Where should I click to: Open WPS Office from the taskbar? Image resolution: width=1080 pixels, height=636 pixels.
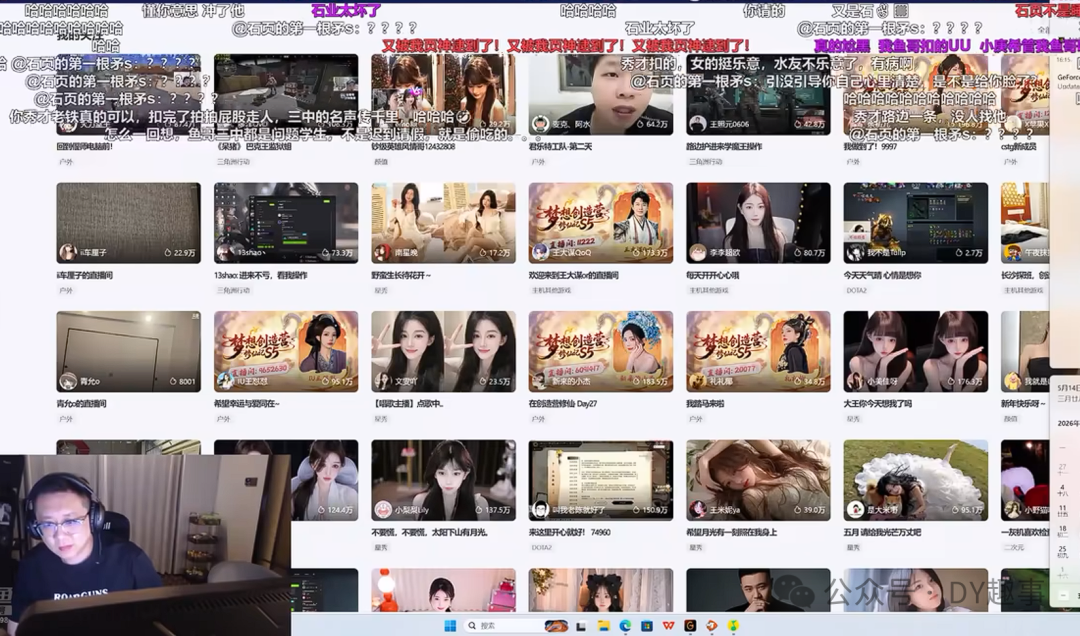[668, 626]
